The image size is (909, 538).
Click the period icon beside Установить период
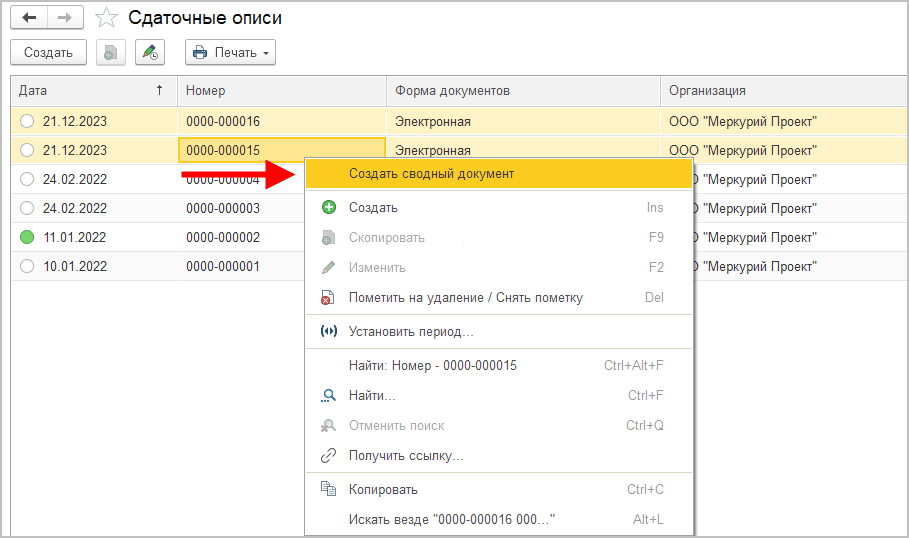tap(328, 331)
